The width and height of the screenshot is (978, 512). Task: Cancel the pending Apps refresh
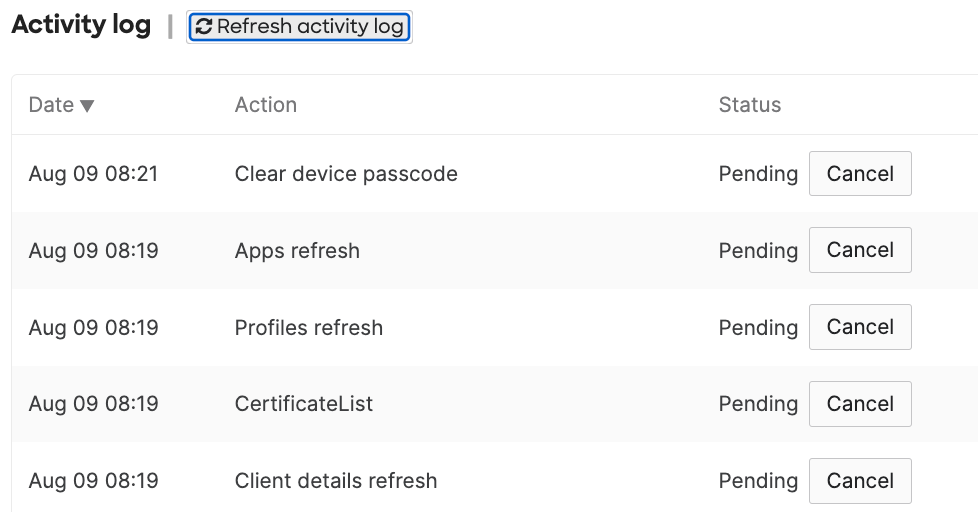(x=859, y=250)
